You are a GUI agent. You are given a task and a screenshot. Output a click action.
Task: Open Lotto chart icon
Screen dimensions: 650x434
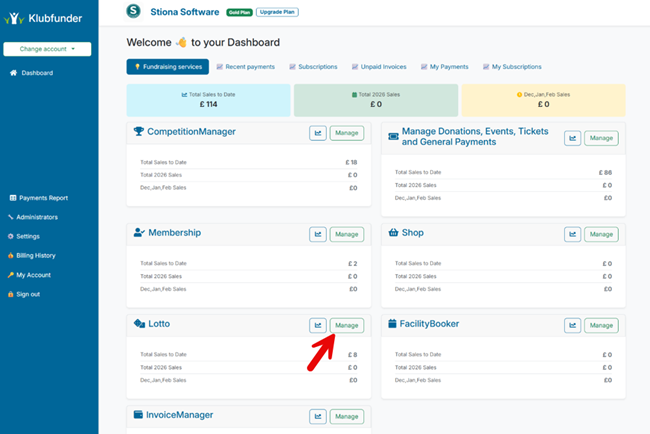[318, 325]
